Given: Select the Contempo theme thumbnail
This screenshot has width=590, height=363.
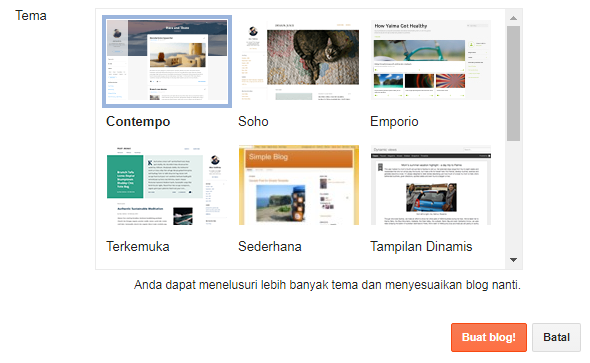Looking at the screenshot, I should tap(167, 61).
